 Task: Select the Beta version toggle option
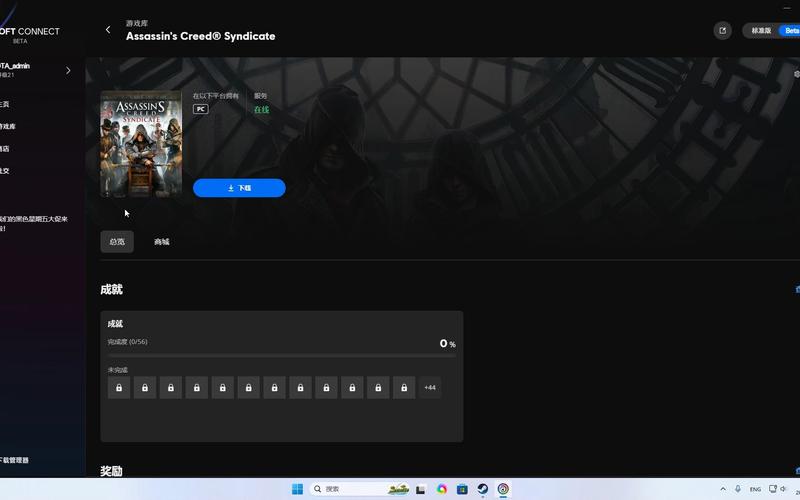click(x=791, y=31)
